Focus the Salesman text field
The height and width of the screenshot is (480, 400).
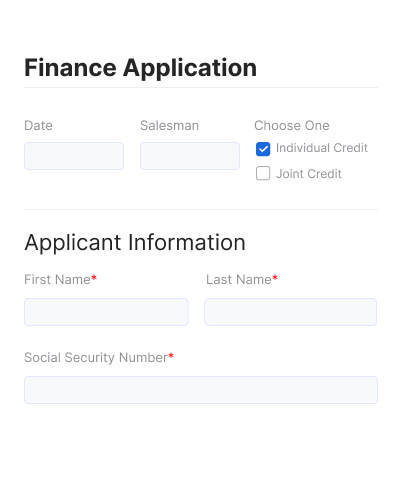tap(190, 156)
